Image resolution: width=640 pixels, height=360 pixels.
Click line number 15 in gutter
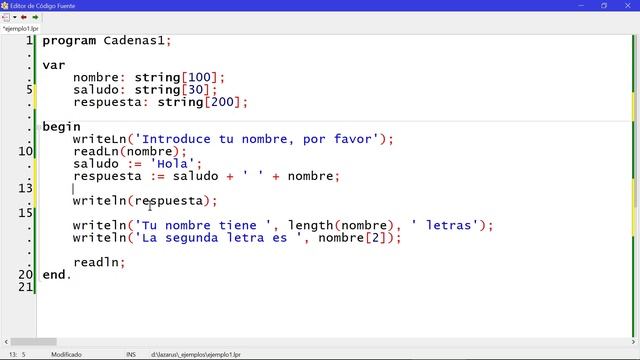25,213
